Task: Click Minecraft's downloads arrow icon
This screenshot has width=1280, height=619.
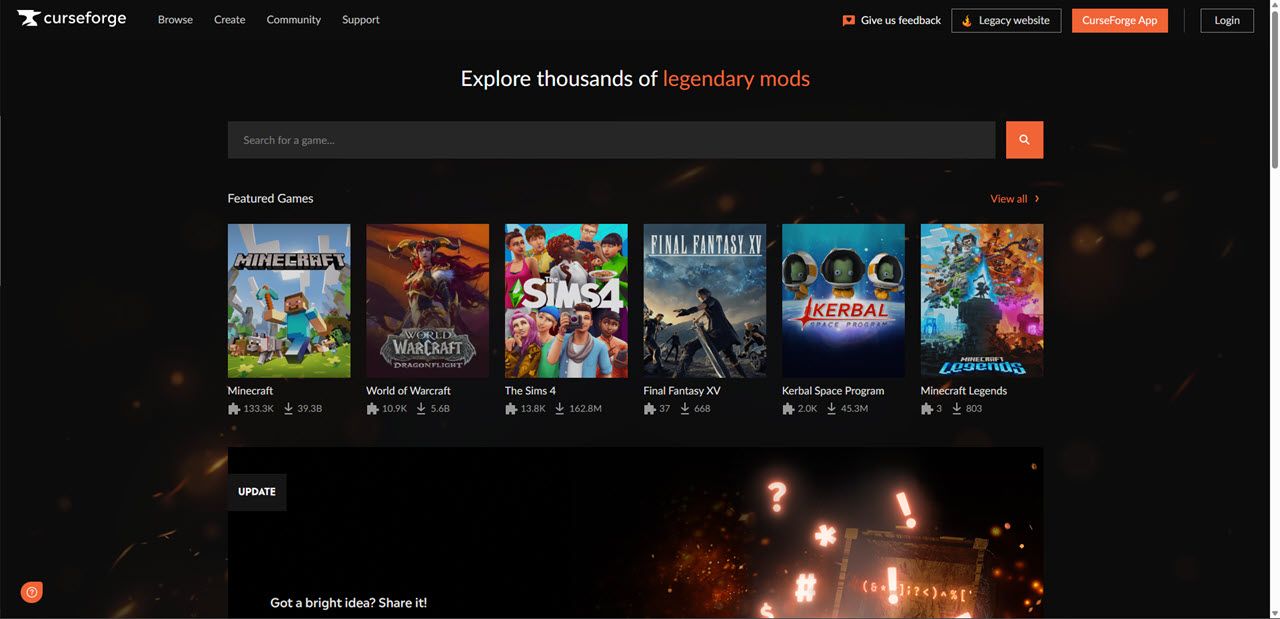Action: click(x=288, y=409)
